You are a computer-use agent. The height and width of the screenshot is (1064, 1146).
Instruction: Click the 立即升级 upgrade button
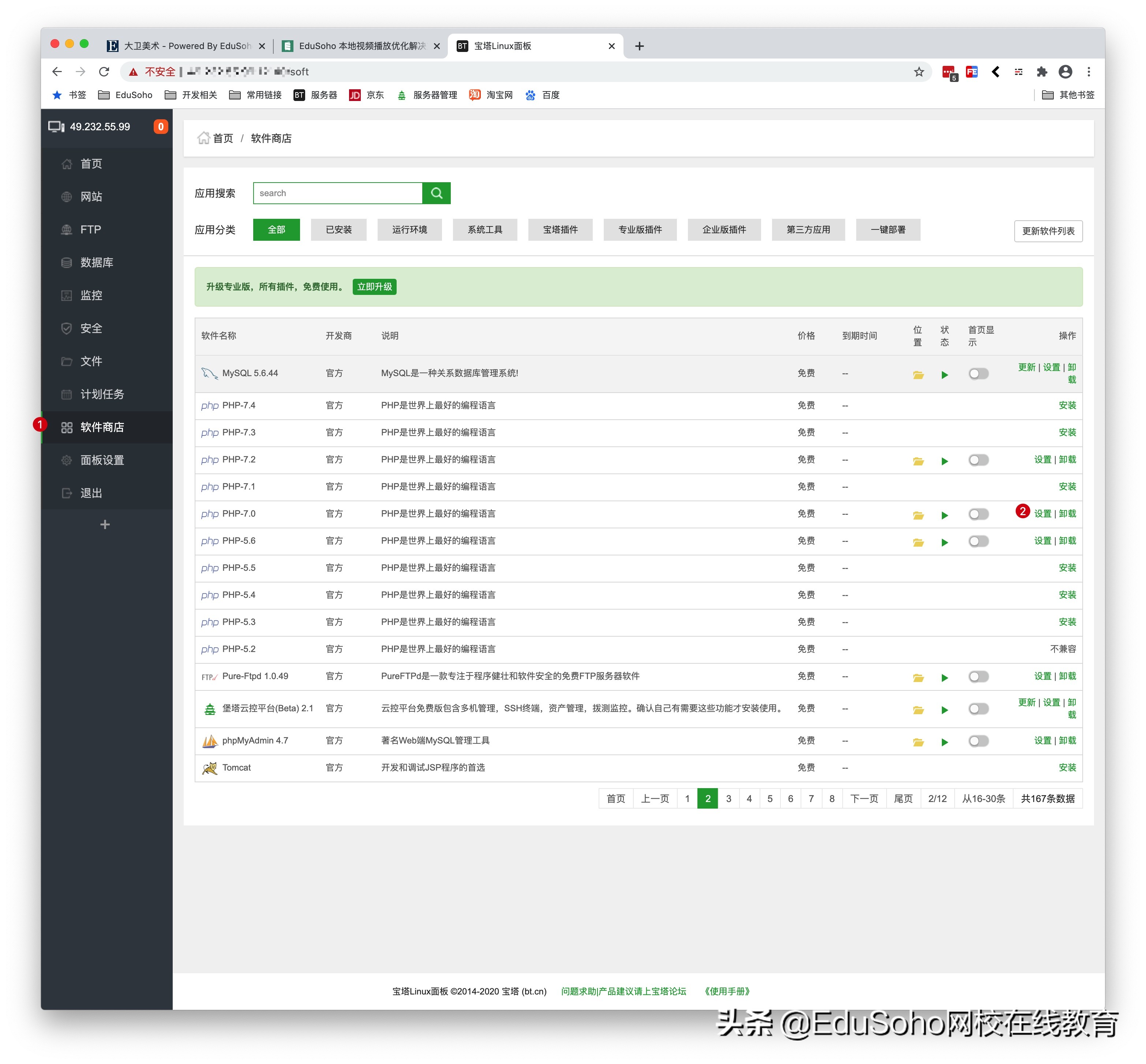pos(374,287)
